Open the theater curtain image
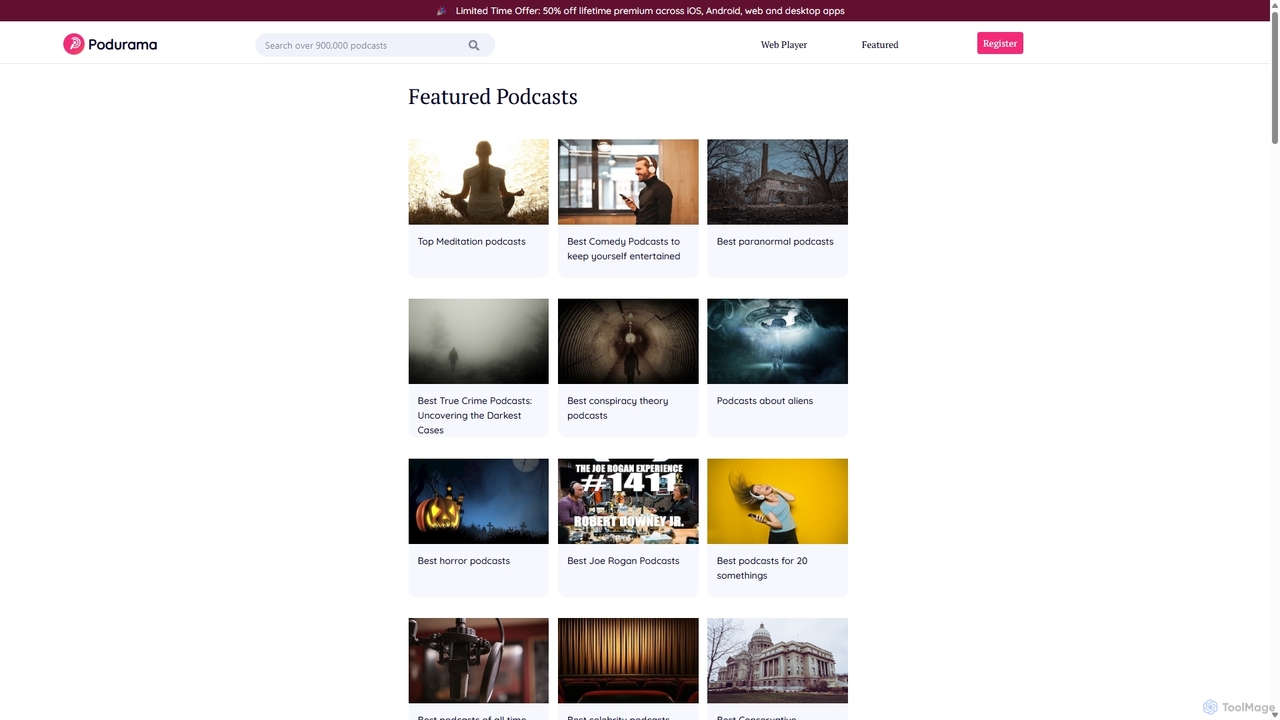This screenshot has height=720, width=1280. click(x=628, y=660)
